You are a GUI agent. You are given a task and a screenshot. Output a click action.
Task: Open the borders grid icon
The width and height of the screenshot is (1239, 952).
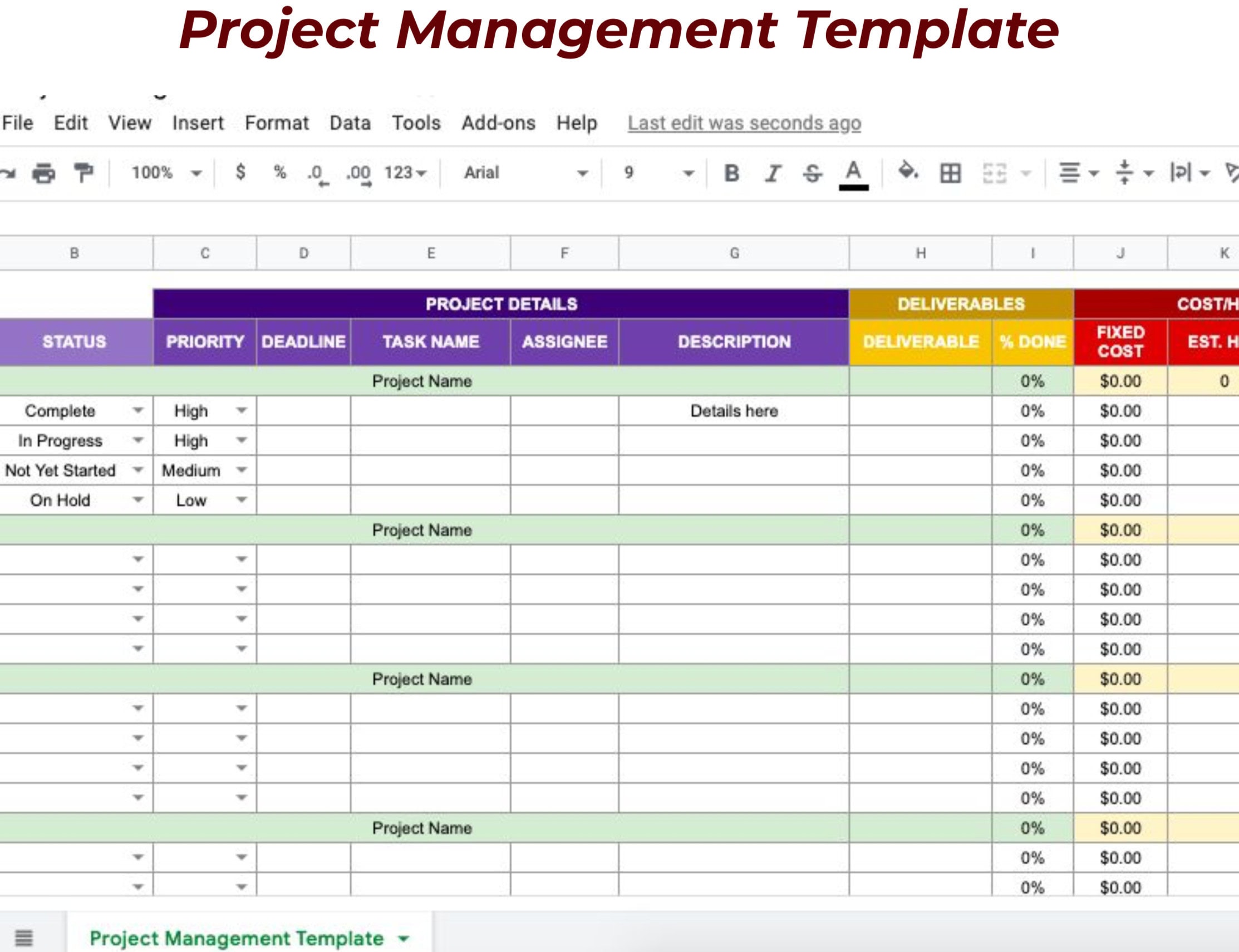click(950, 173)
